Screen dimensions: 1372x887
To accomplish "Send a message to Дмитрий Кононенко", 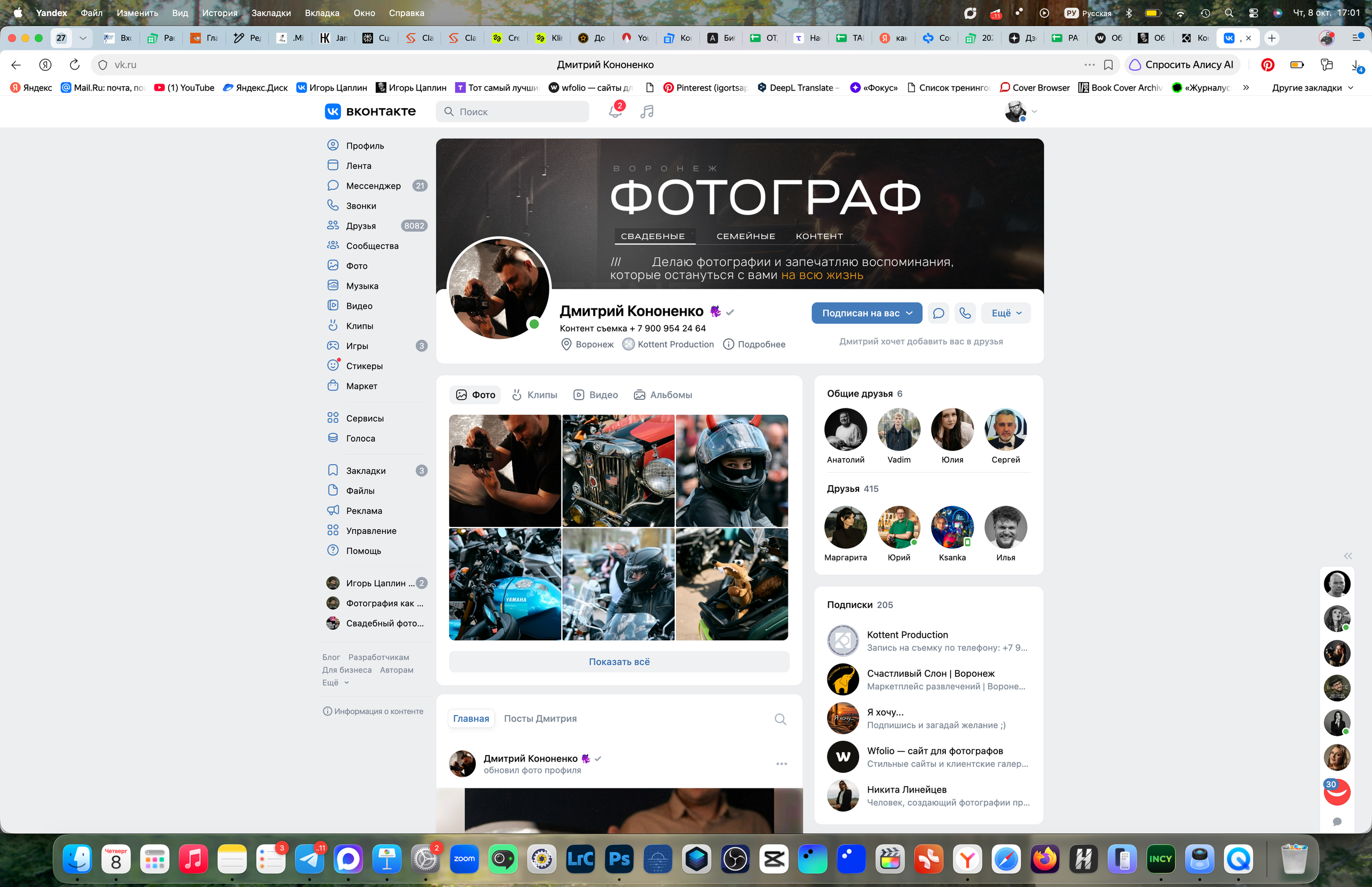I will click(938, 314).
